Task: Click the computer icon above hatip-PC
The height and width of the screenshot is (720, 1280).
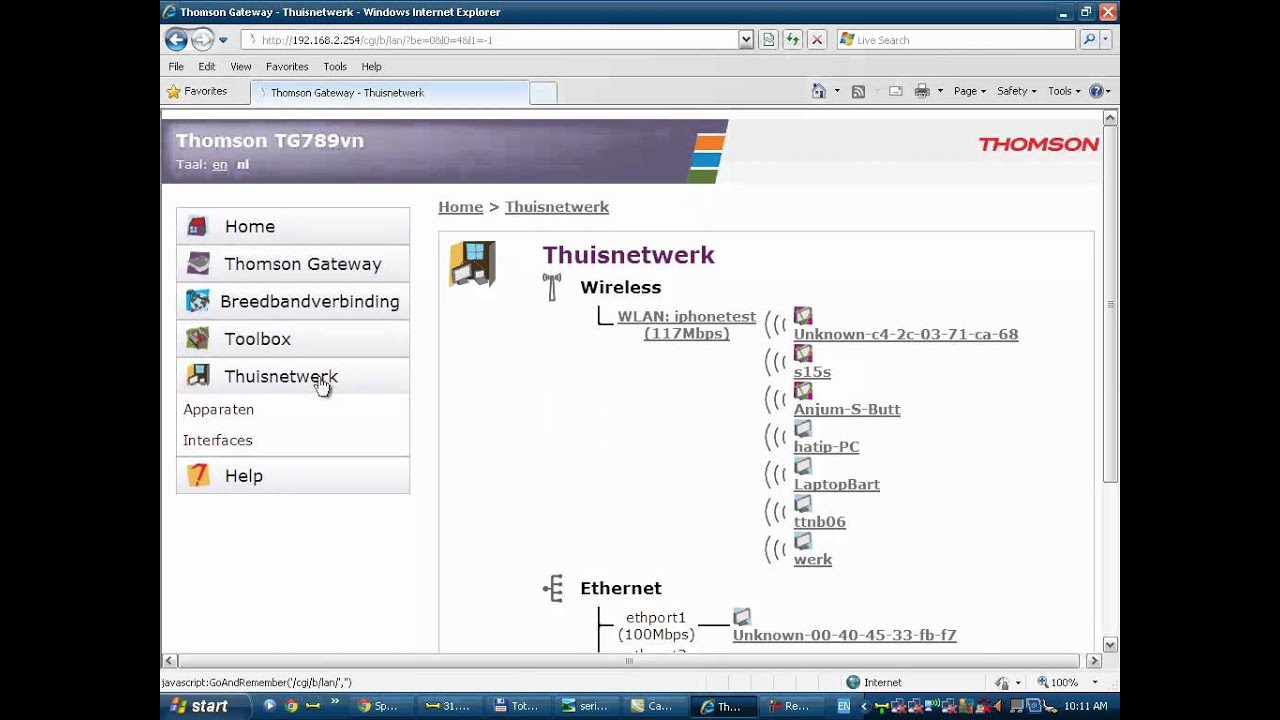Action: pos(803,429)
